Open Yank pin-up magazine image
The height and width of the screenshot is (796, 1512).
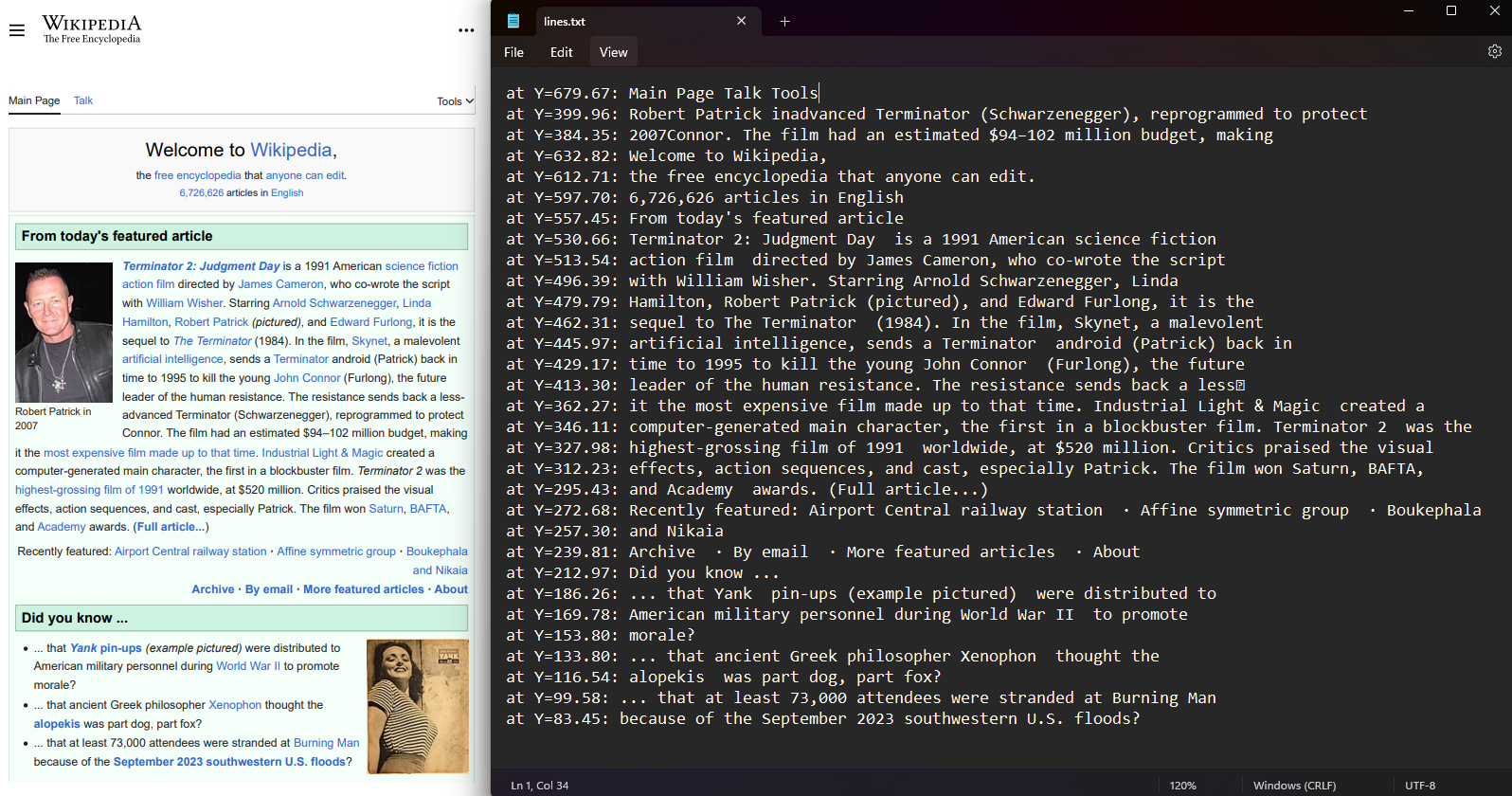click(417, 706)
